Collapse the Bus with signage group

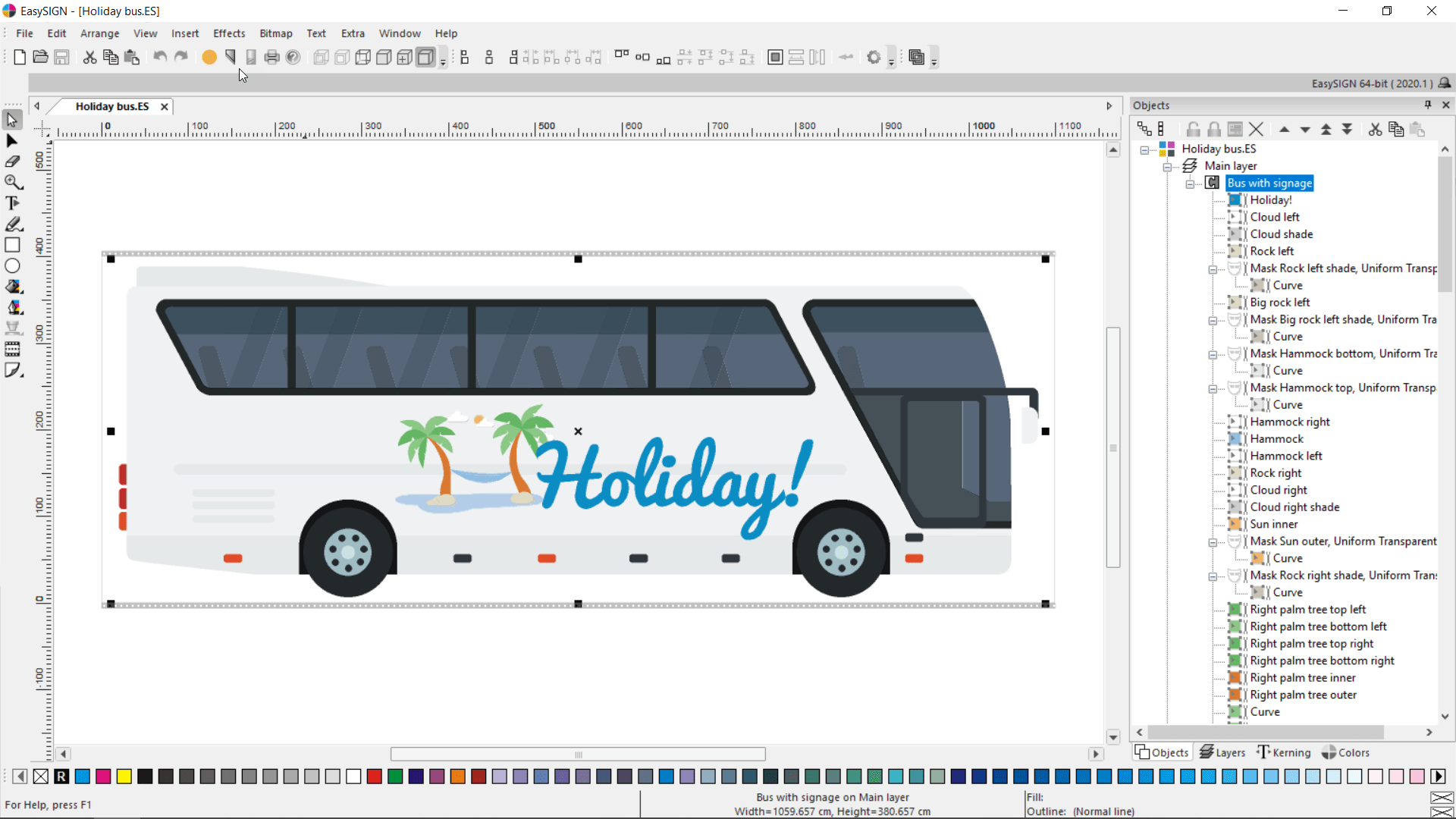[x=1190, y=184]
